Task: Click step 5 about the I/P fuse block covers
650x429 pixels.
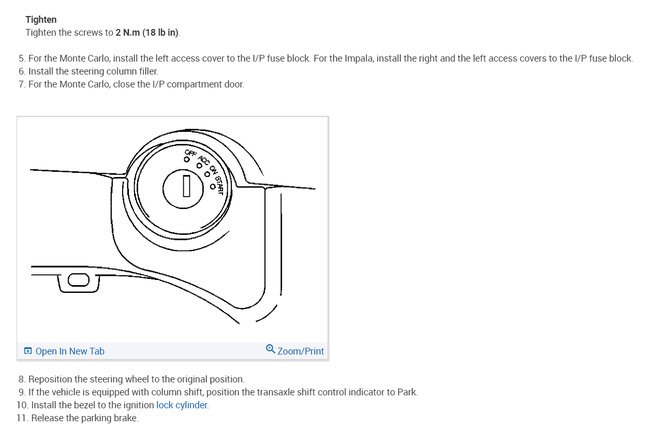Action: [x=325, y=58]
